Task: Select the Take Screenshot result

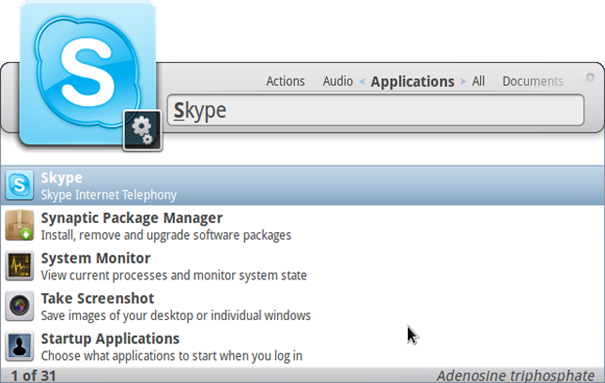Action: pos(302,306)
